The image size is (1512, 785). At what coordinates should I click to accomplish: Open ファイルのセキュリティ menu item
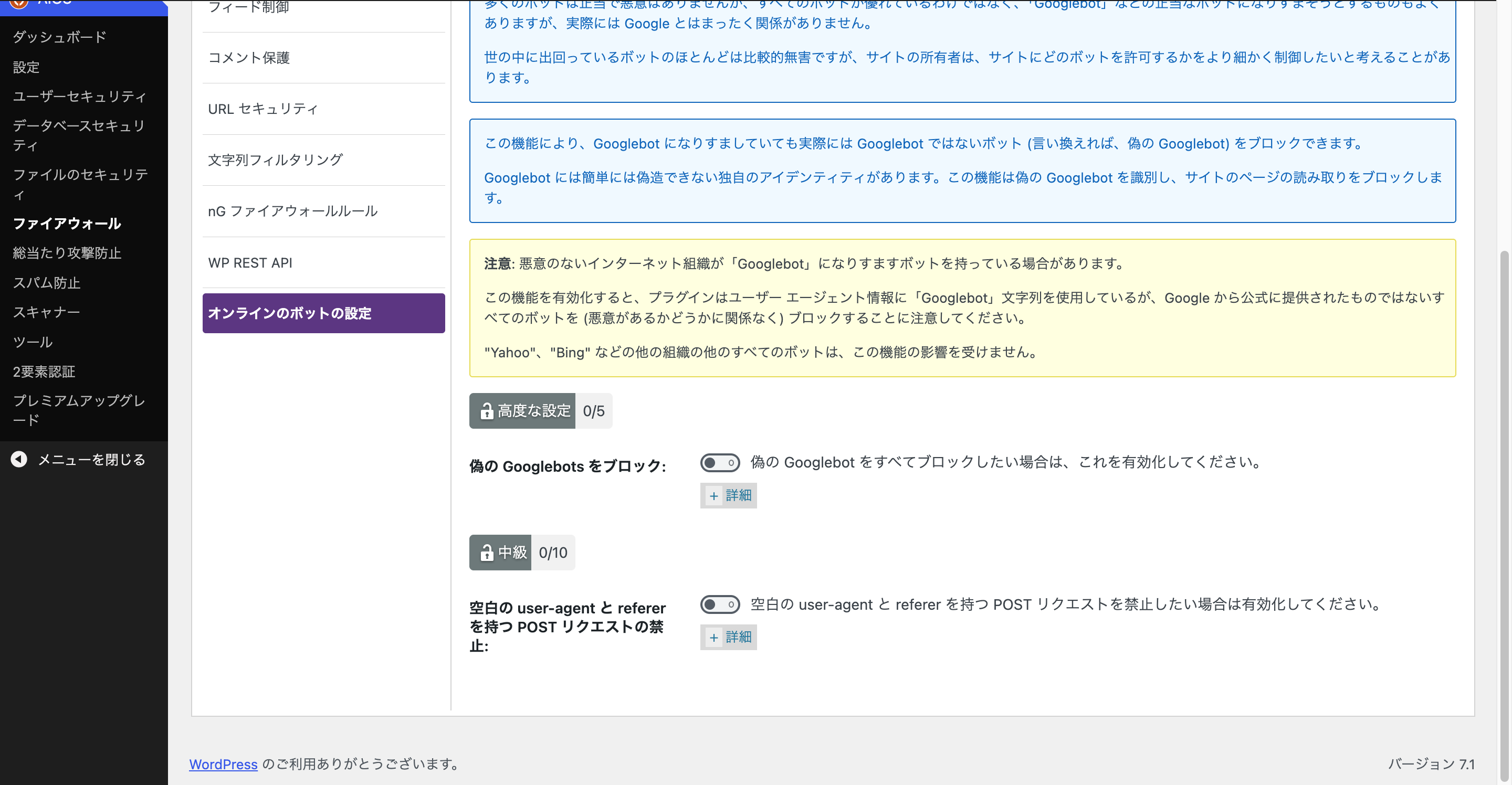point(80,184)
